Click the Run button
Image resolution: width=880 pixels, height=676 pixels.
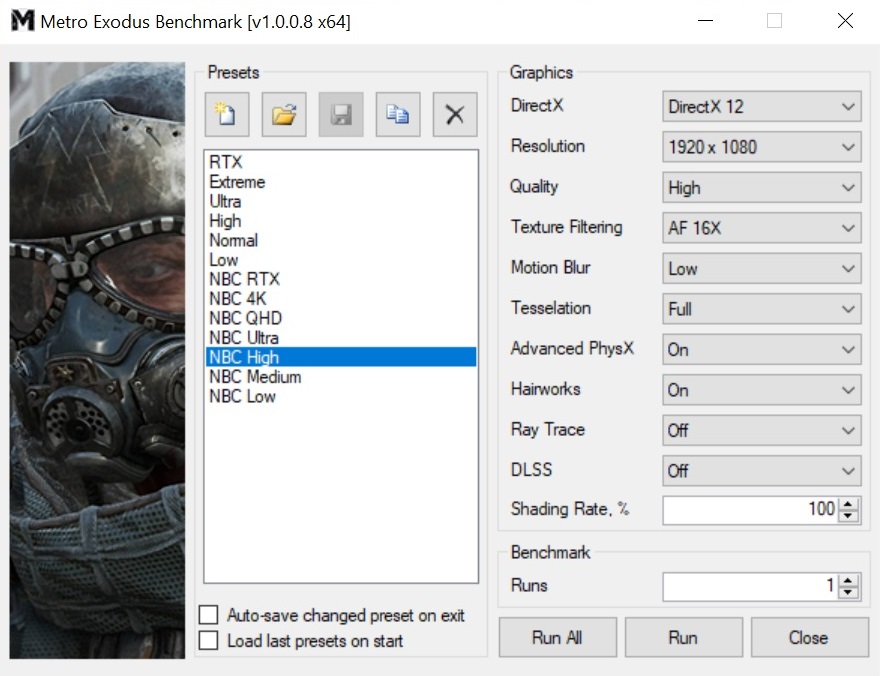coord(684,637)
